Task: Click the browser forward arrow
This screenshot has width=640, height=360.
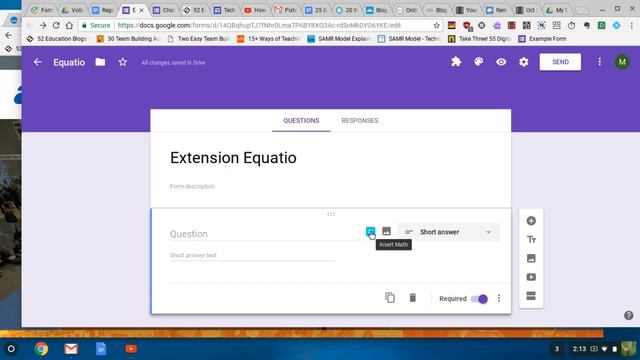Action: pyautogui.click(x=43, y=25)
